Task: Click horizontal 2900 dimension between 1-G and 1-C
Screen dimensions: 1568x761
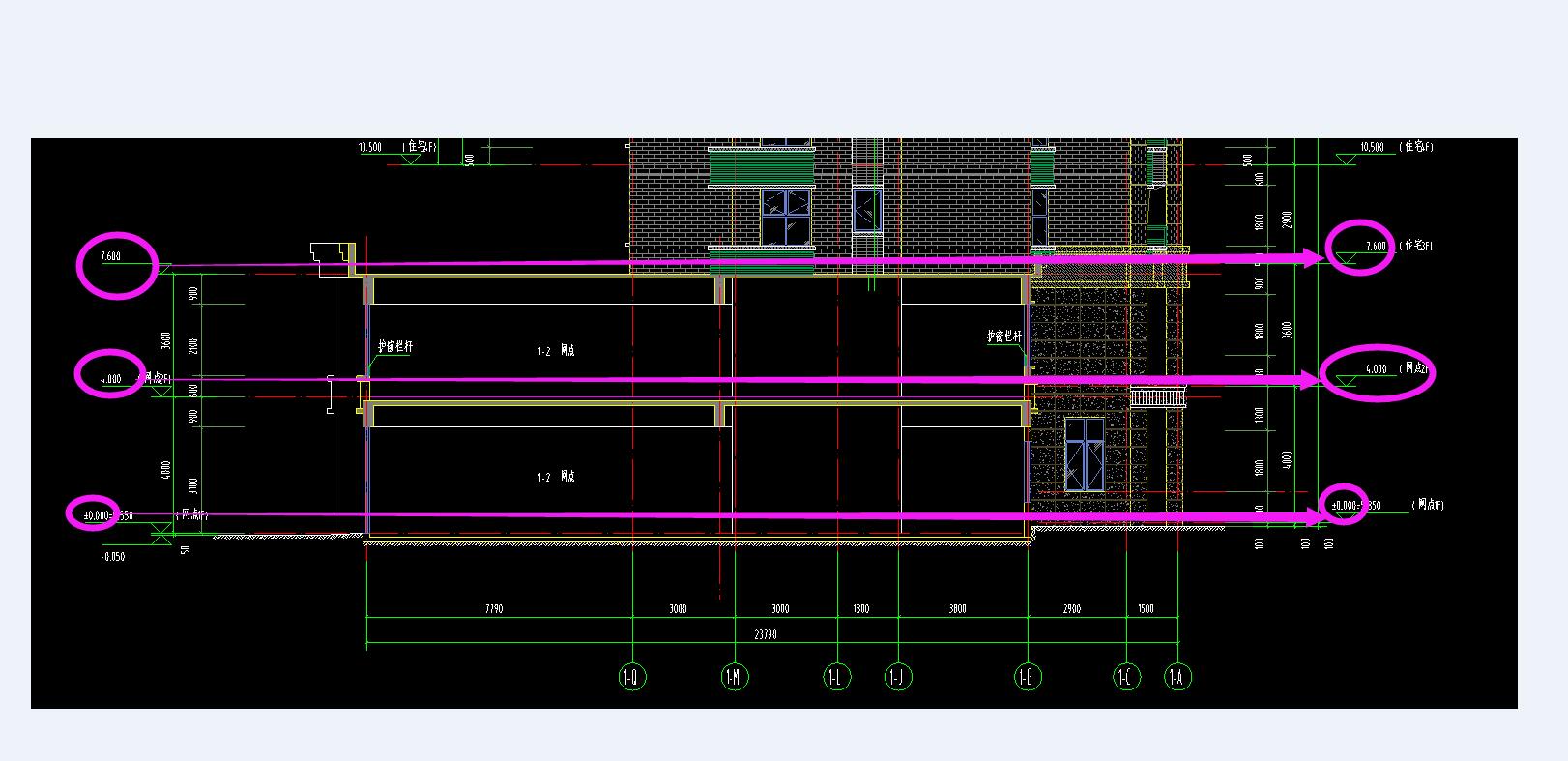Action: [1071, 609]
